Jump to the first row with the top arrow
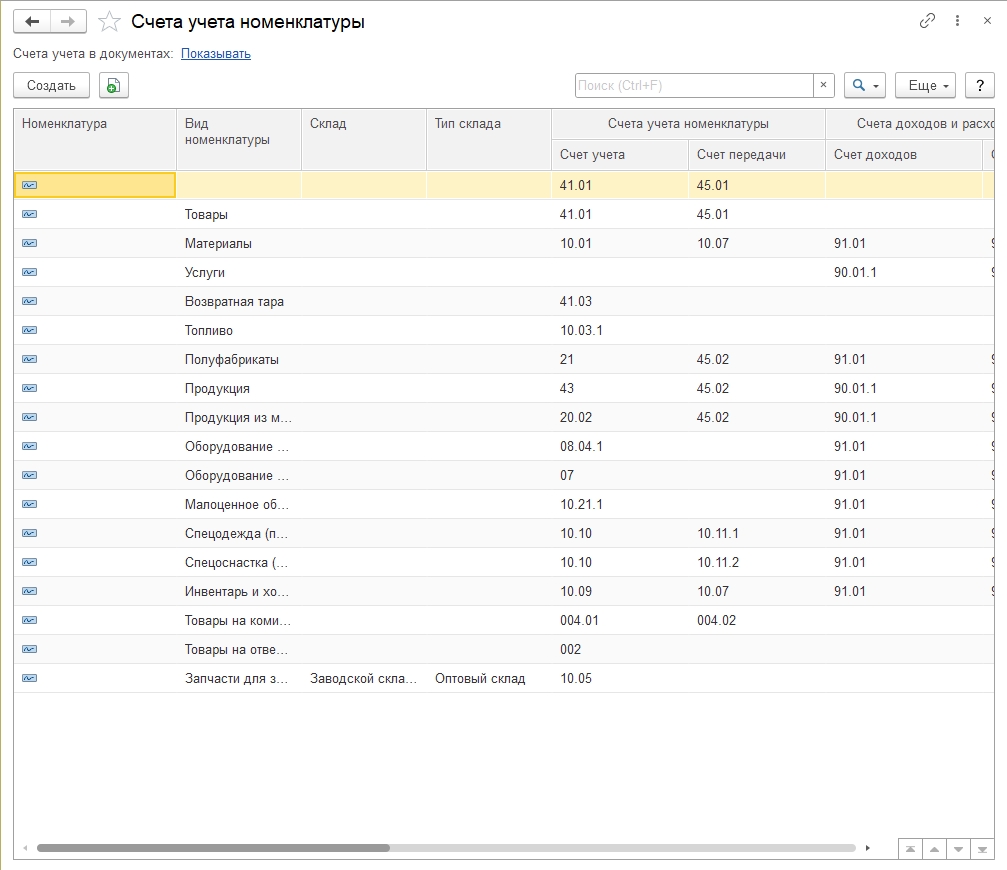The image size is (1007, 870). coord(910,849)
